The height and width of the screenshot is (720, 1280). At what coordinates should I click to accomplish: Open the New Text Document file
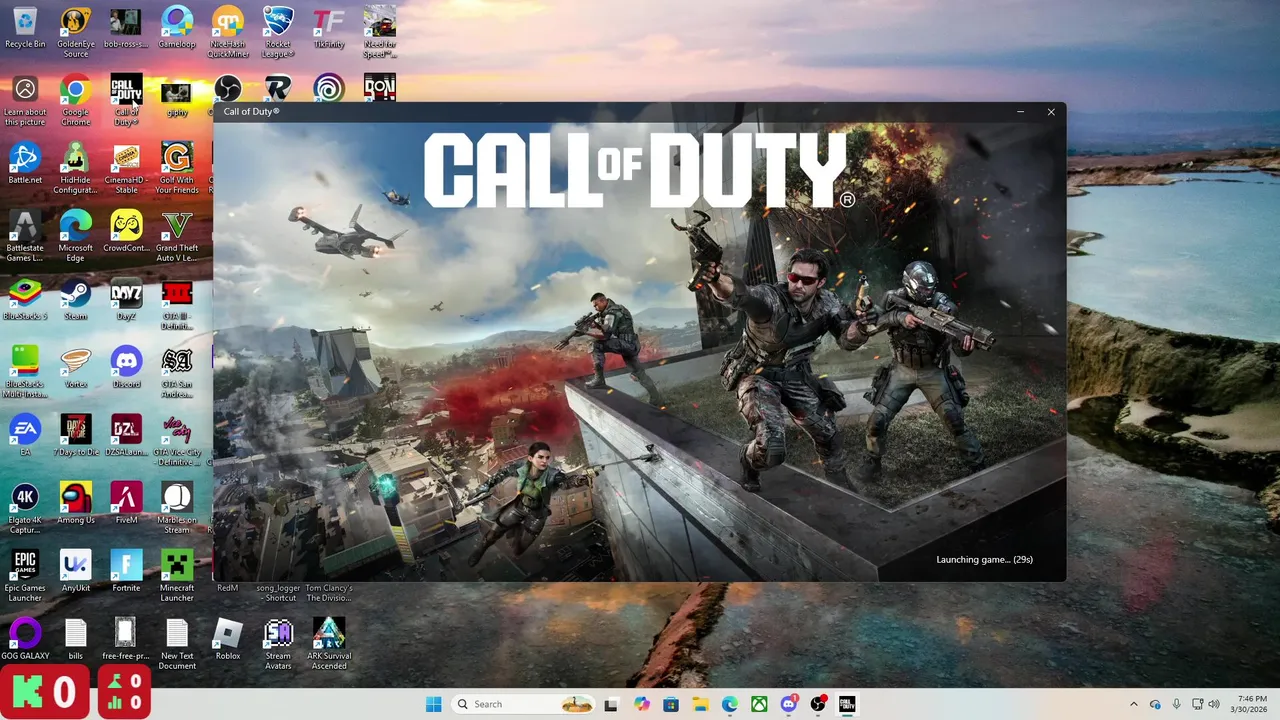coord(177,644)
